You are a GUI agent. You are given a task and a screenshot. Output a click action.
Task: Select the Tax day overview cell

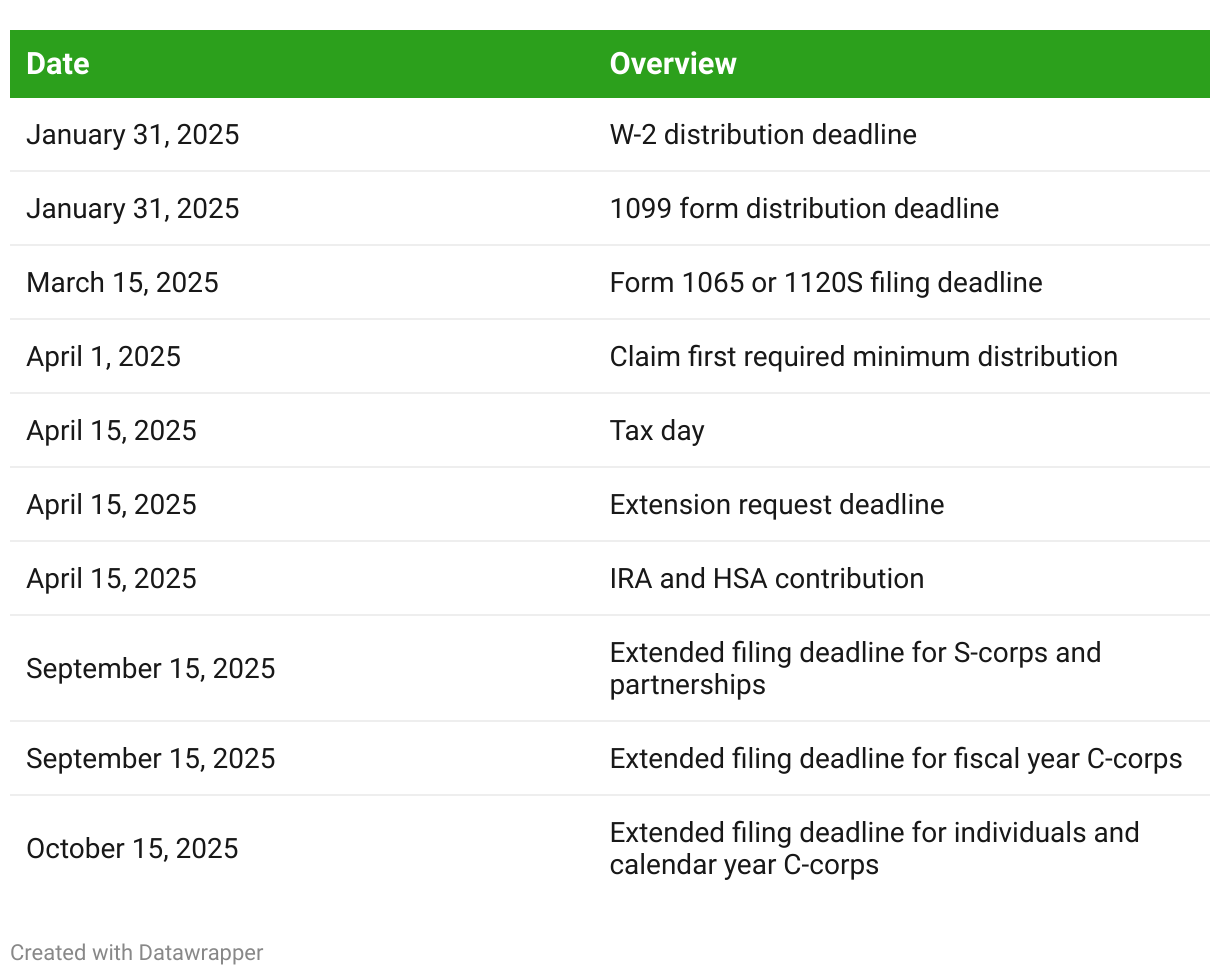click(x=657, y=431)
